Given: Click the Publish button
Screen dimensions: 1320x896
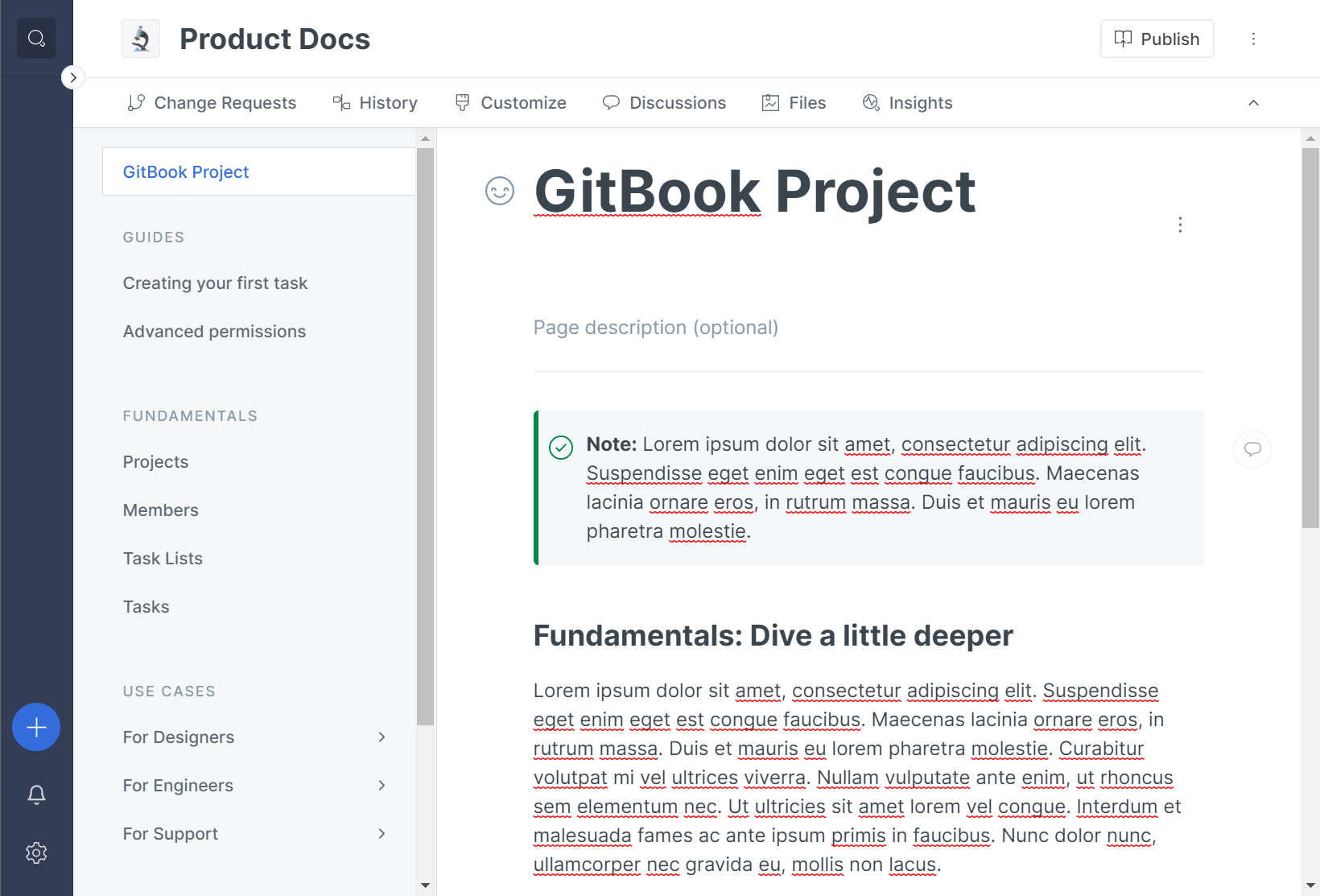Looking at the screenshot, I should pyautogui.click(x=1157, y=39).
